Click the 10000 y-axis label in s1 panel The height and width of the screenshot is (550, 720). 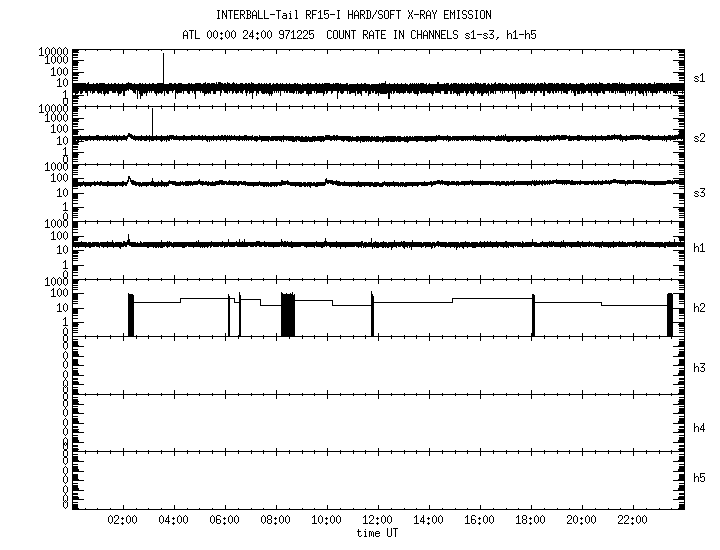point(54,52)
